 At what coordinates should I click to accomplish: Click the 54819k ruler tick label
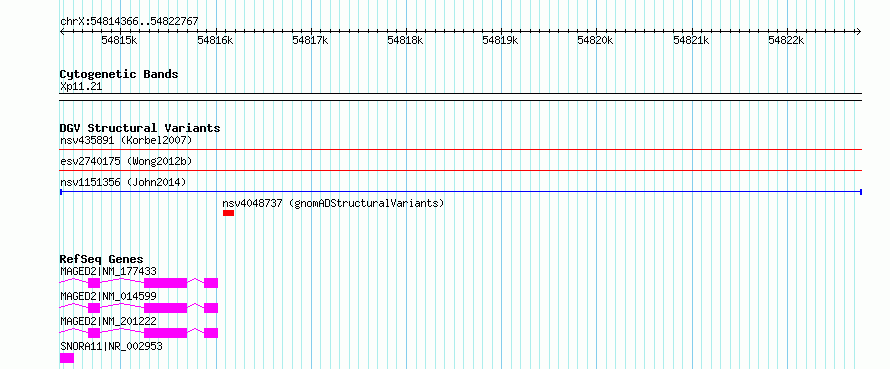[500, 40]
